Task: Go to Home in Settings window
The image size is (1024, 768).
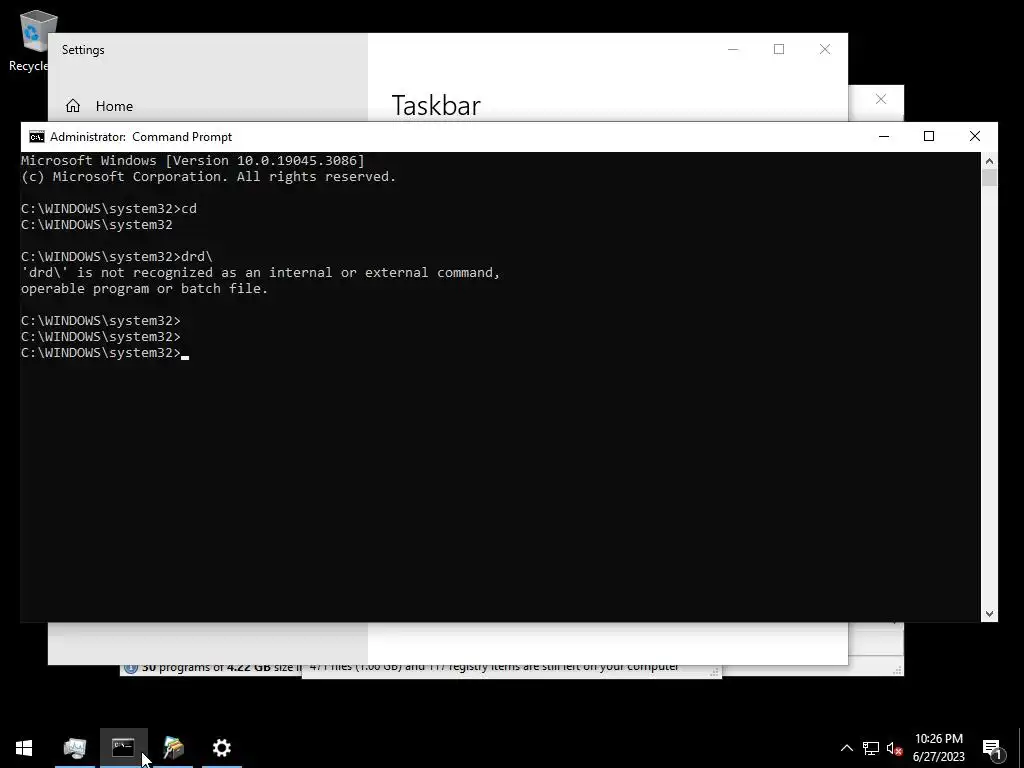Action: (114, 106)
